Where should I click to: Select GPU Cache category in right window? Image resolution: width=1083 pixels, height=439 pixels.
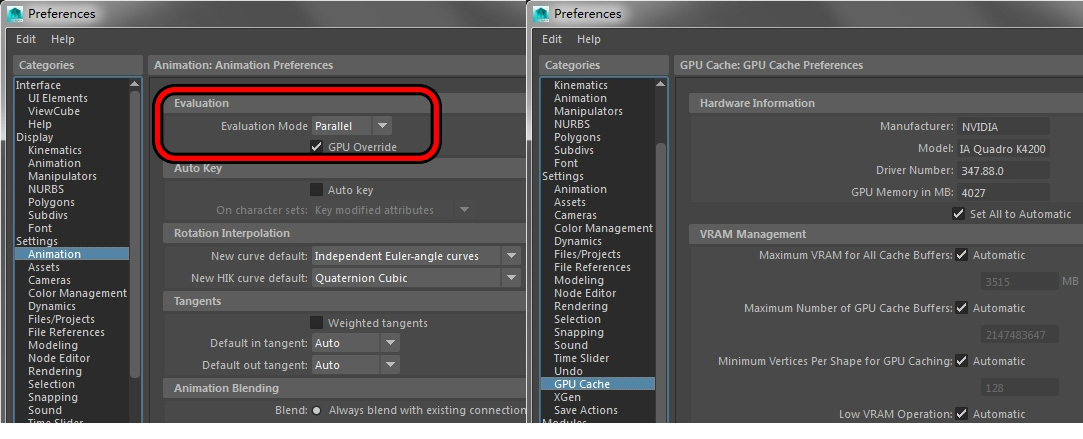tap(598, 384)
